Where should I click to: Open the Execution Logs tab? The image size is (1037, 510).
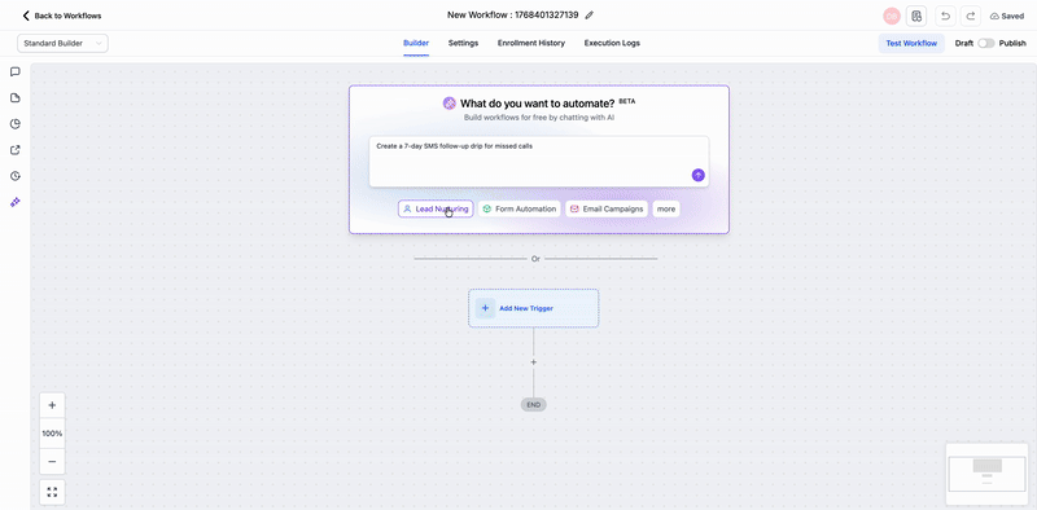tap(612, 43)
